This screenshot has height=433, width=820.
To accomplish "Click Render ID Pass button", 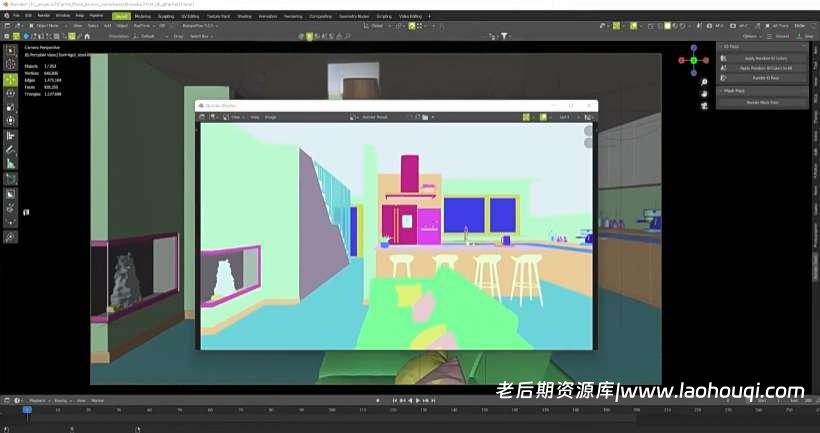I will (766, 77).
